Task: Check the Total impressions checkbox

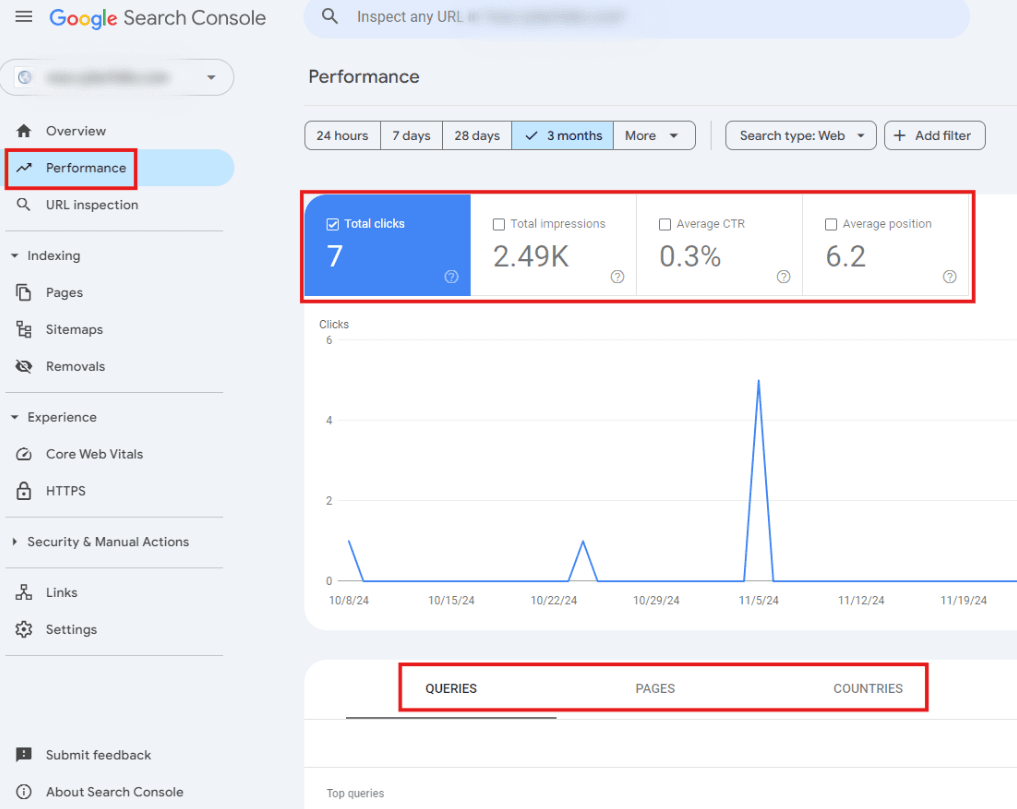Action: (x=499, y=224)
